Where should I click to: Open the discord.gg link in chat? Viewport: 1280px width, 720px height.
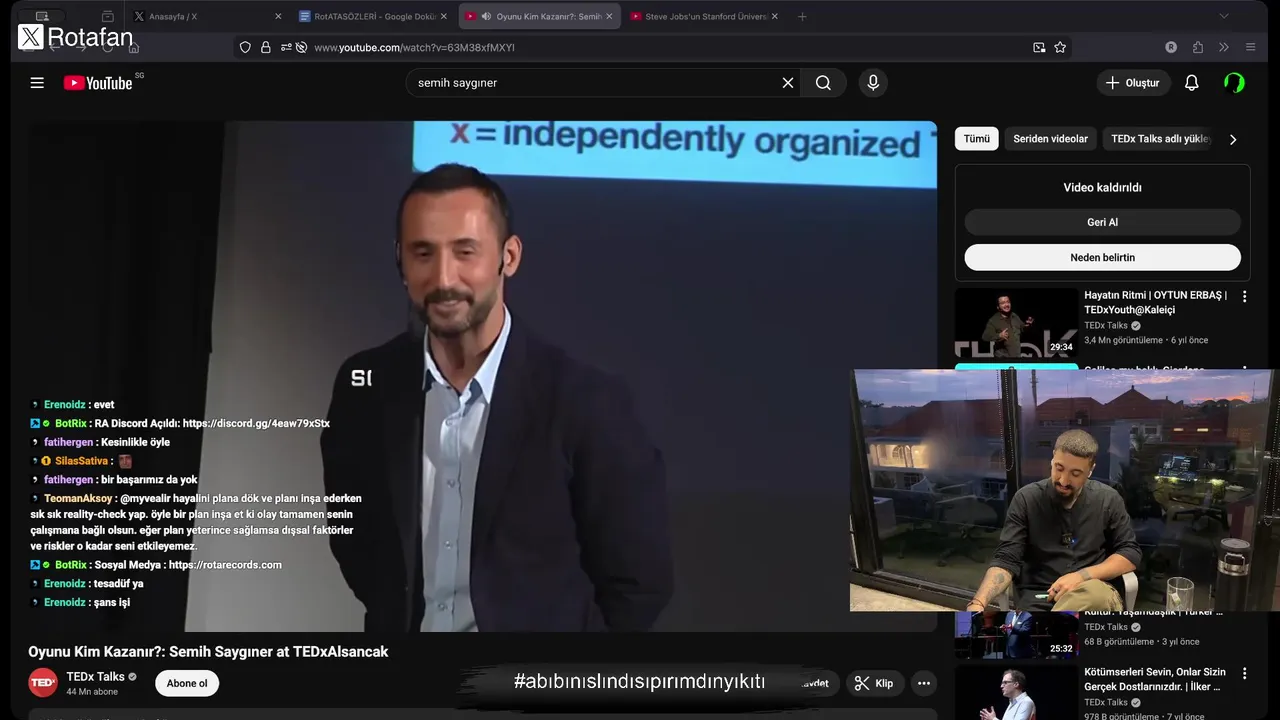point(256,424)
